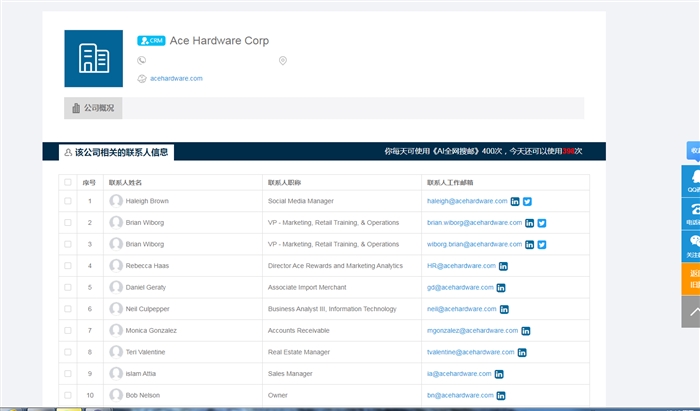700x411 pixels.
Task: Open LinkedIn icon for neil@acehardware.com
Action: click(x=504, y=309)
